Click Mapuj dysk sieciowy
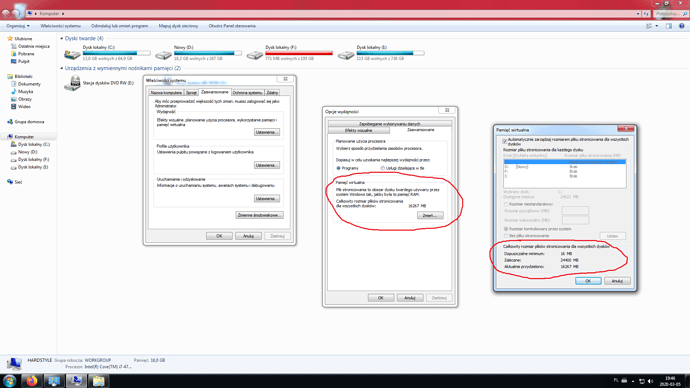The width and height of the screenshot is (690, 388). pos(178,26)
